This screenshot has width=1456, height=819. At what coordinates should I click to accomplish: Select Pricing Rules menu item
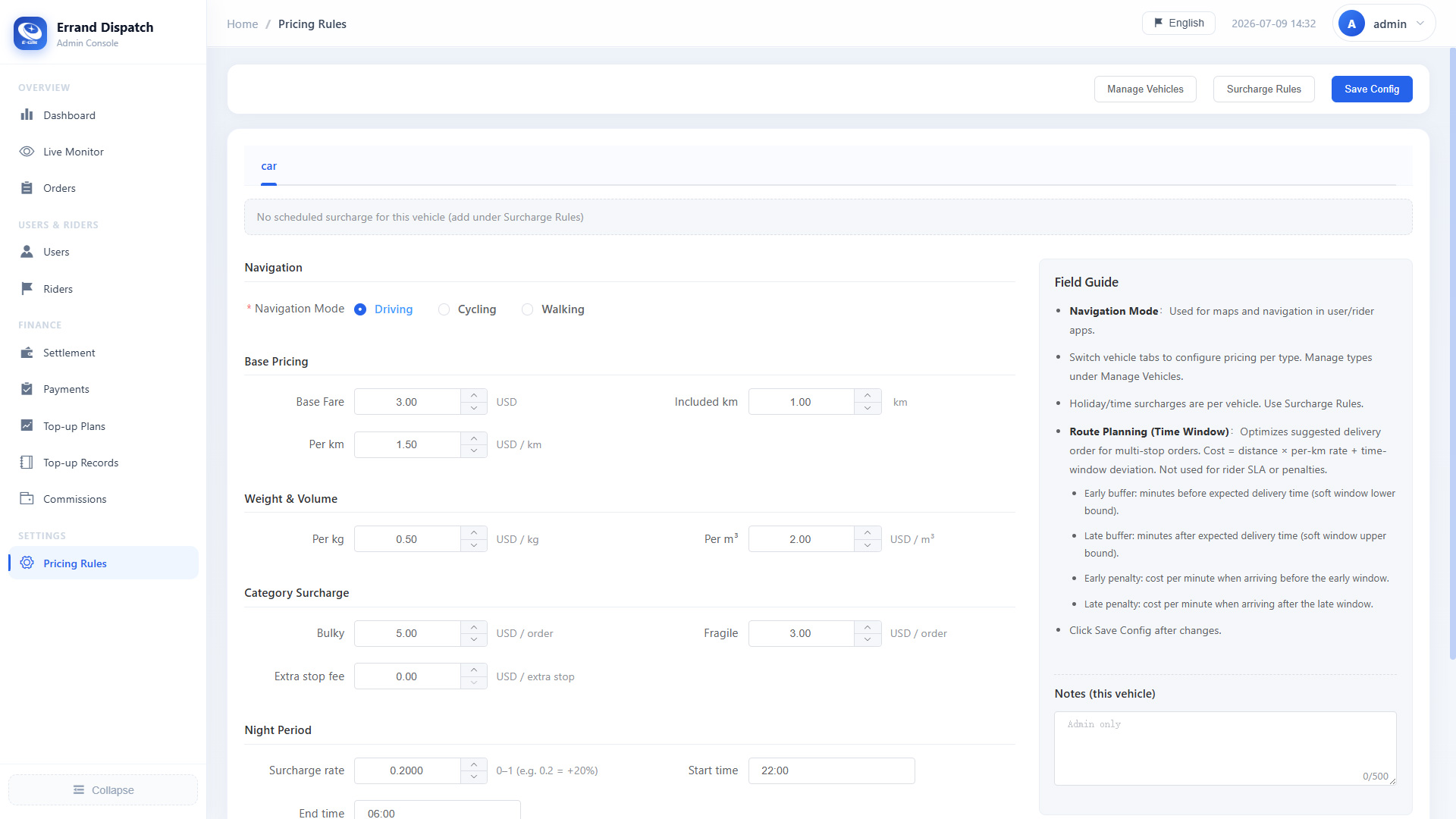103,563
